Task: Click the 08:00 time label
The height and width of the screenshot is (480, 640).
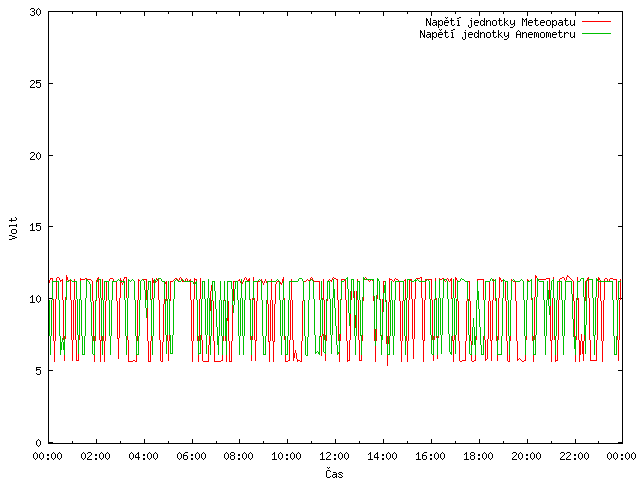Action: 239,456
